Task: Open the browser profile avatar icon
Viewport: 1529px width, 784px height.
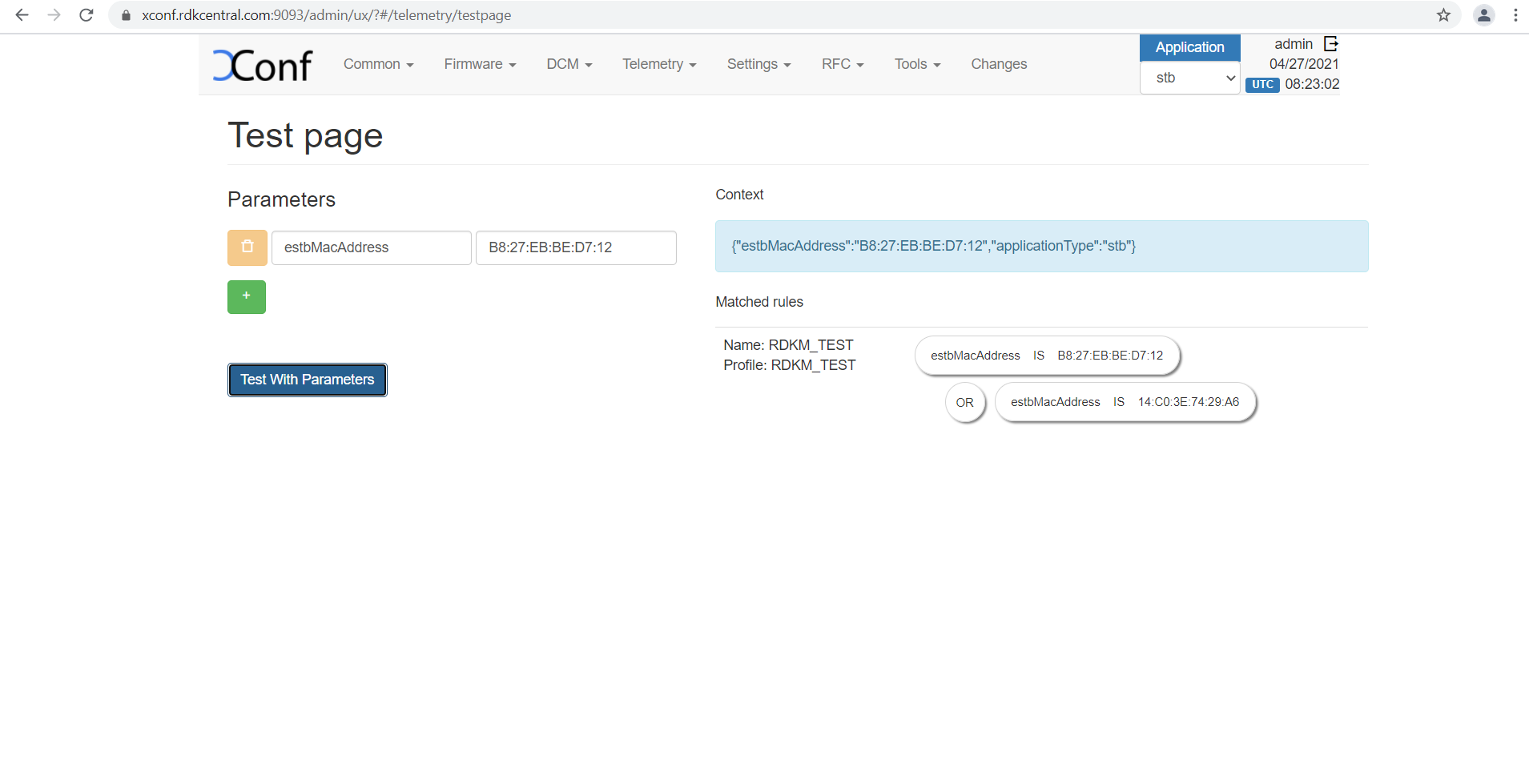Action: point(1483,15)
